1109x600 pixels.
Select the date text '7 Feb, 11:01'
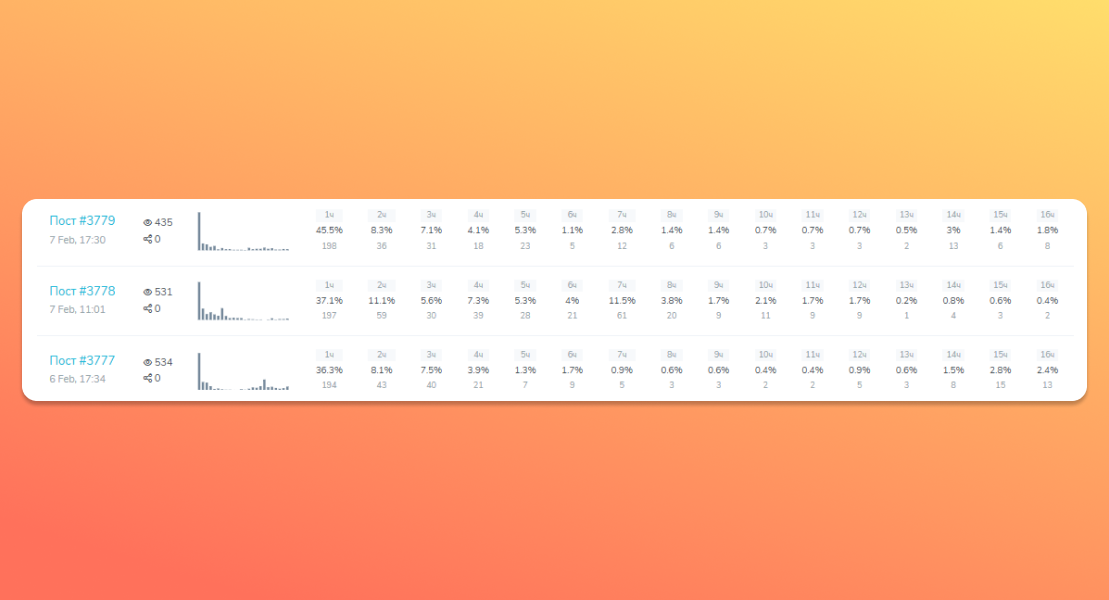point(77,309)
